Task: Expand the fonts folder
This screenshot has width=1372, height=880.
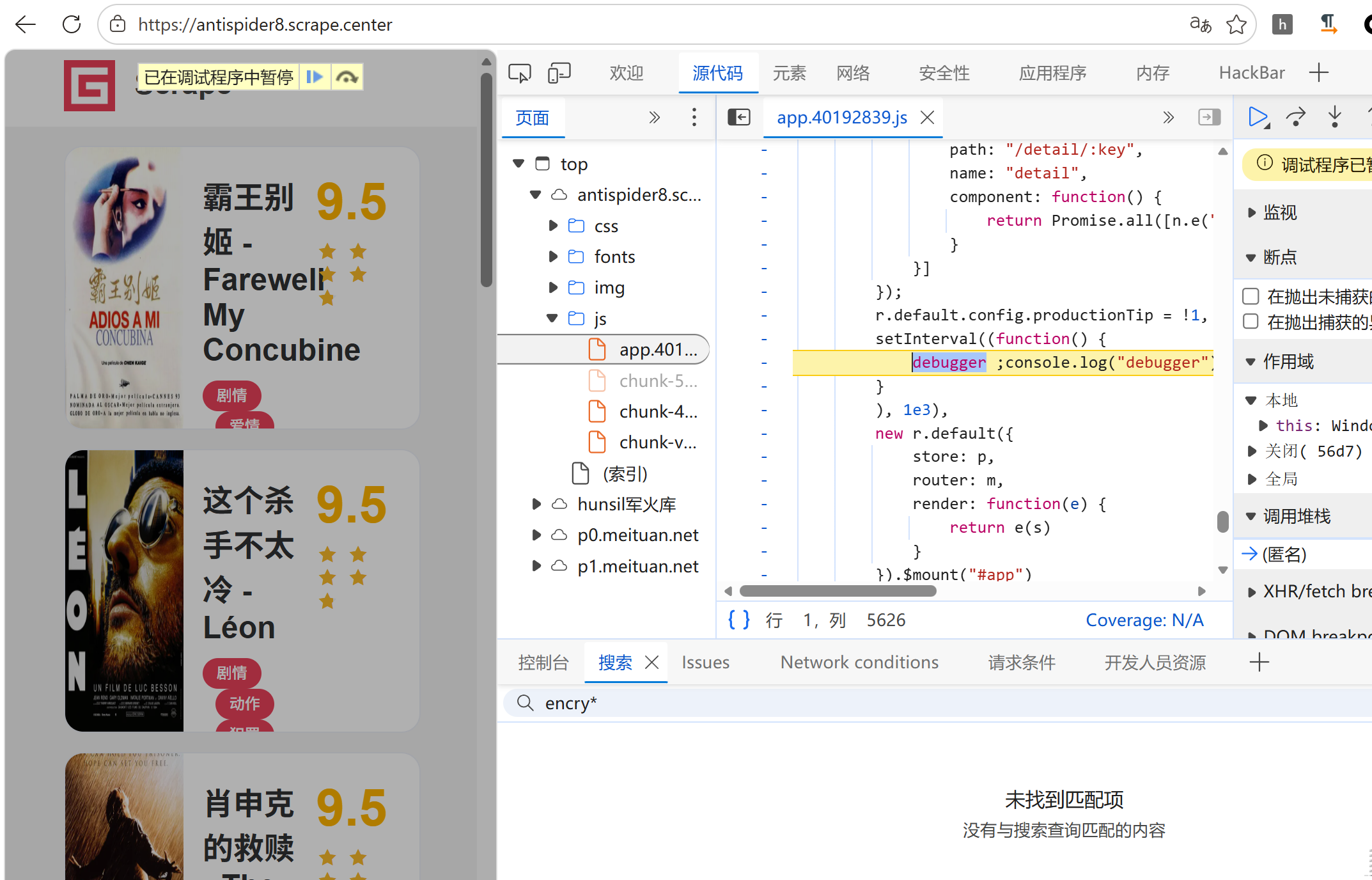Action: 553,256
